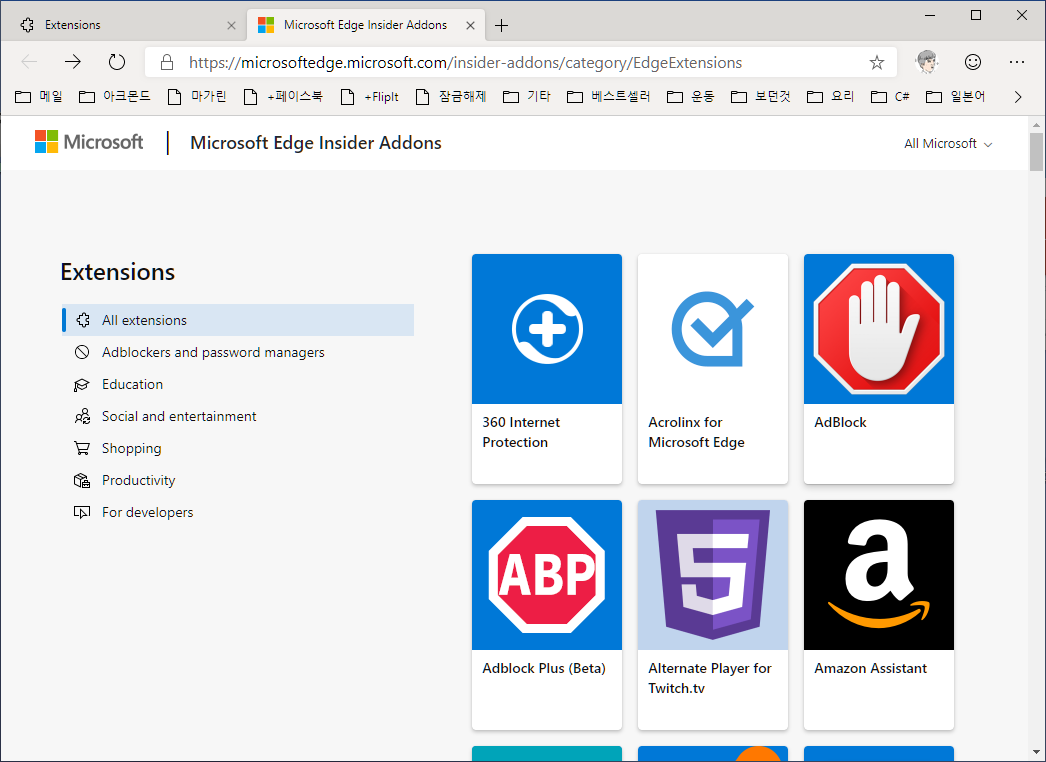Open the AdBlock red hand tile image

coord(879,329)
